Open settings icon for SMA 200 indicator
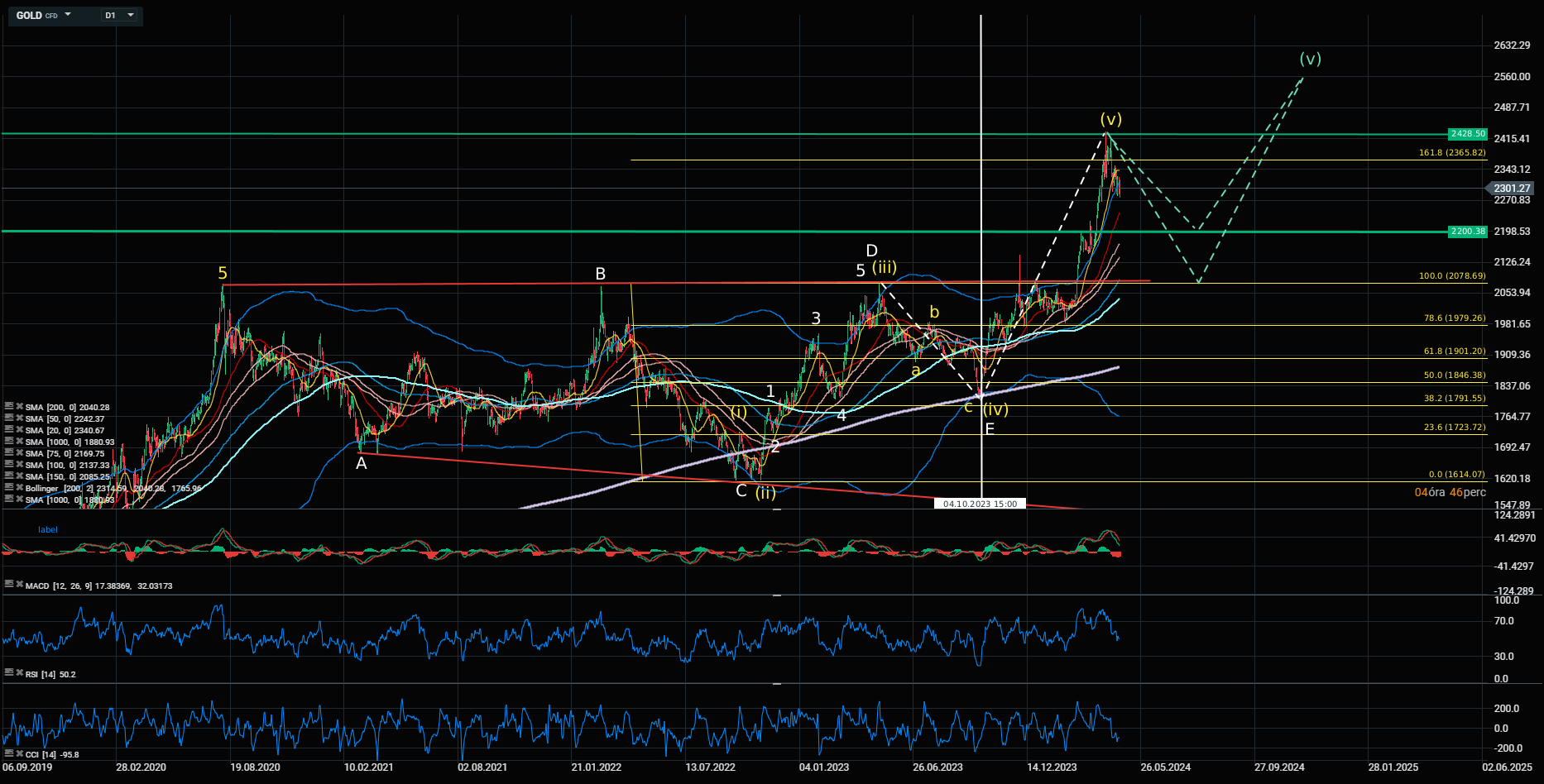Image resolution: width=1544 pixels, height=784 pixels. [8, 407]
